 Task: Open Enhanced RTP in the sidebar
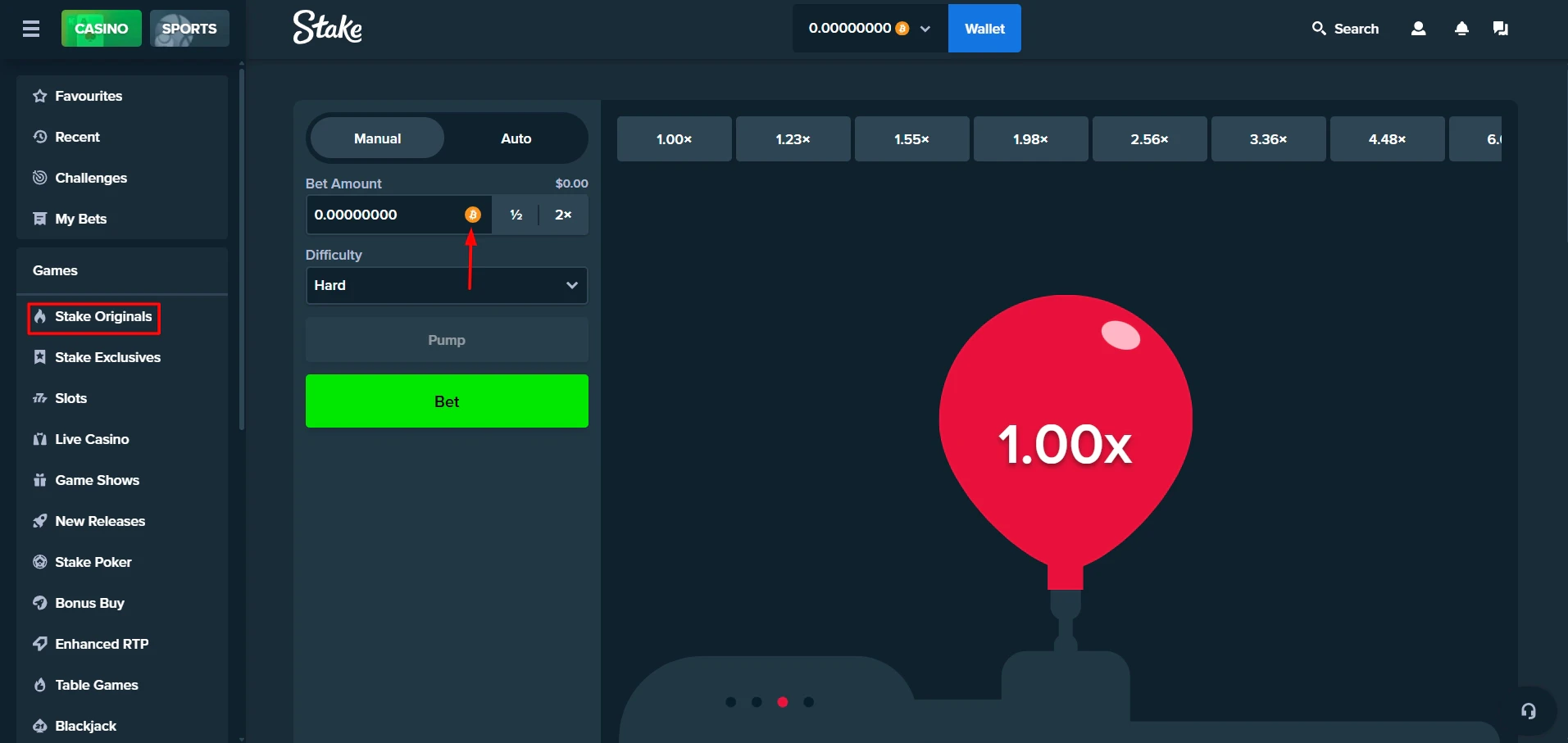(122, 644)
